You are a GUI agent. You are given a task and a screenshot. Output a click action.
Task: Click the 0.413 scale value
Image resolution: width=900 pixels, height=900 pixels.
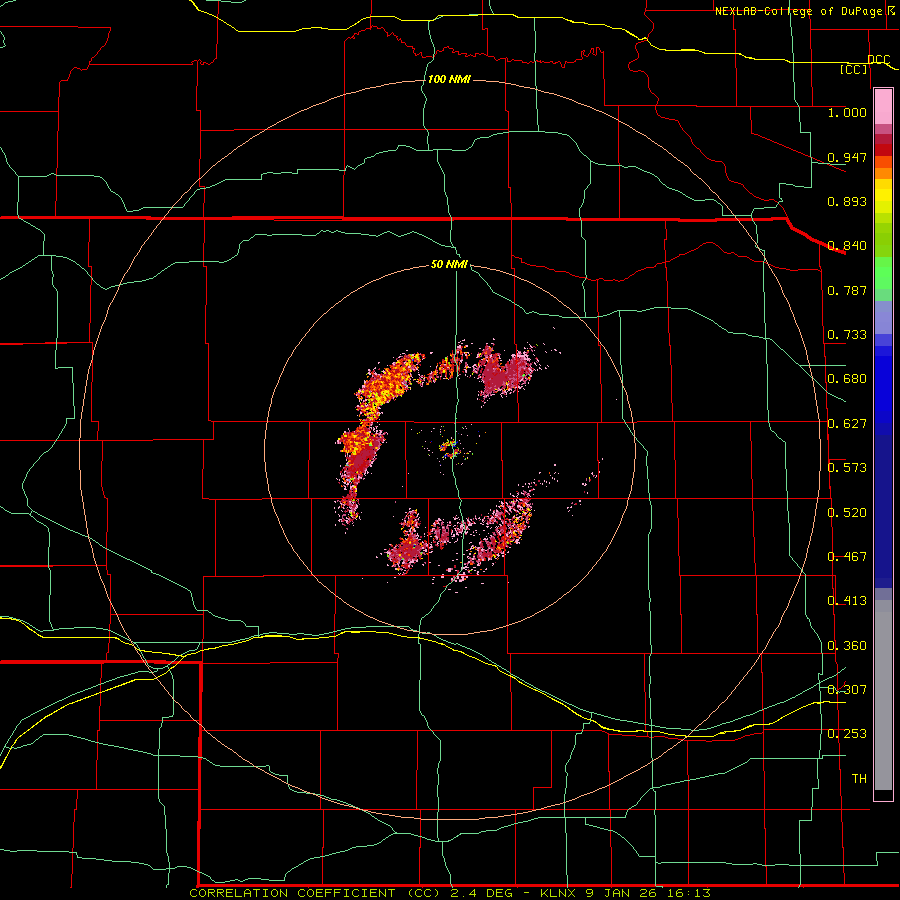847,601
